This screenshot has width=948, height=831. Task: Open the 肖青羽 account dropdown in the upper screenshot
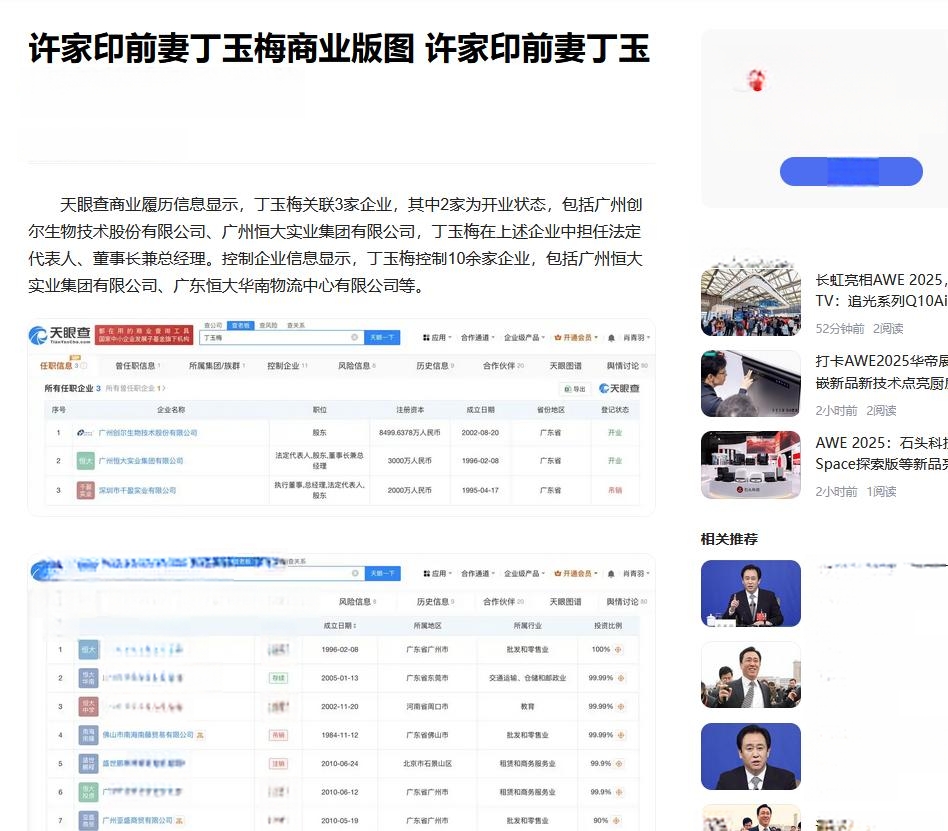[x=637, y=337]
